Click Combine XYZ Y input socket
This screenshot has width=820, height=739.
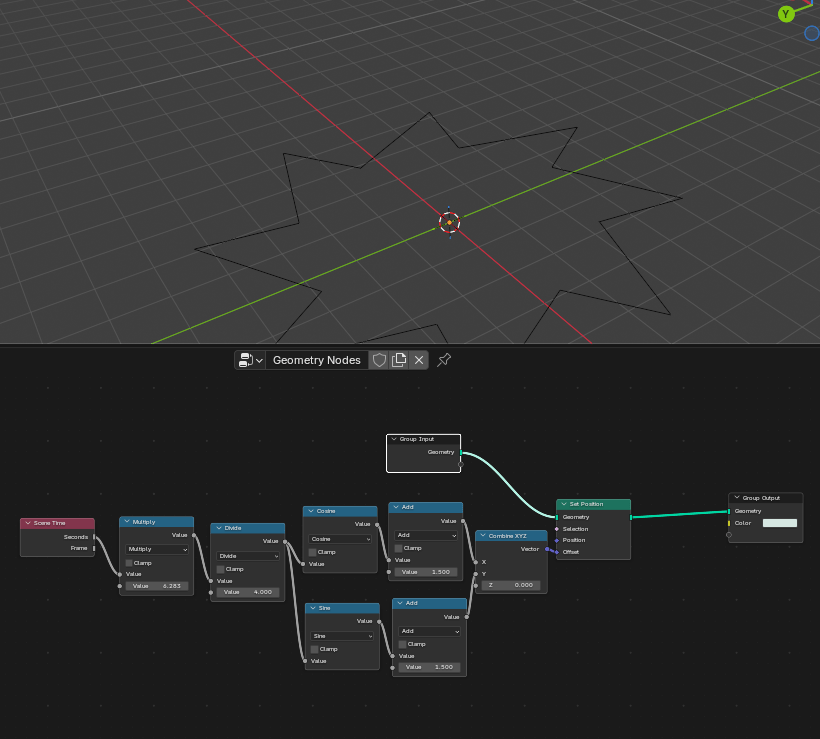click(x=475, y=574)
